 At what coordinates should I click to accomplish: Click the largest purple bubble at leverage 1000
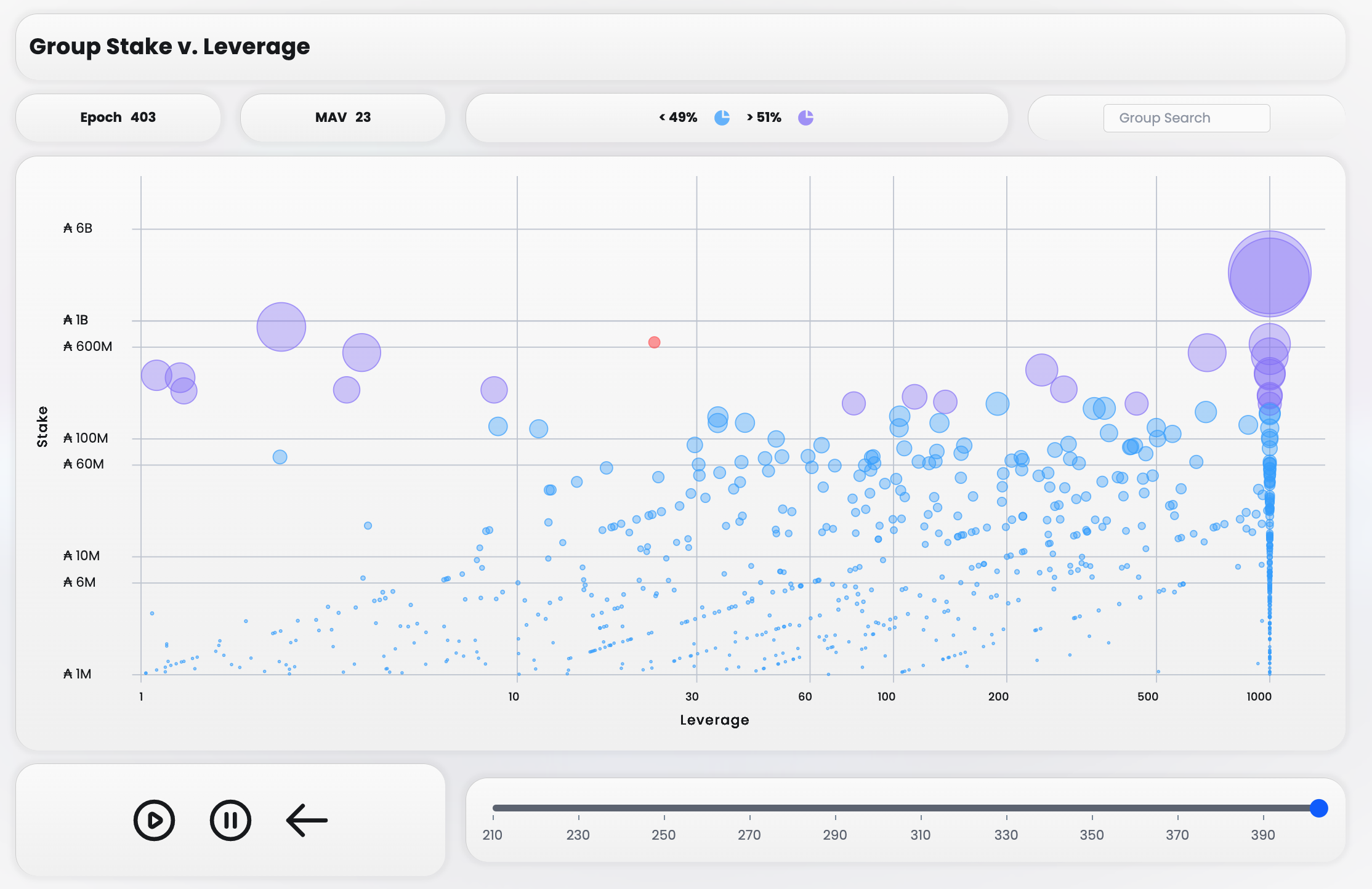(x=1269, y=273)
